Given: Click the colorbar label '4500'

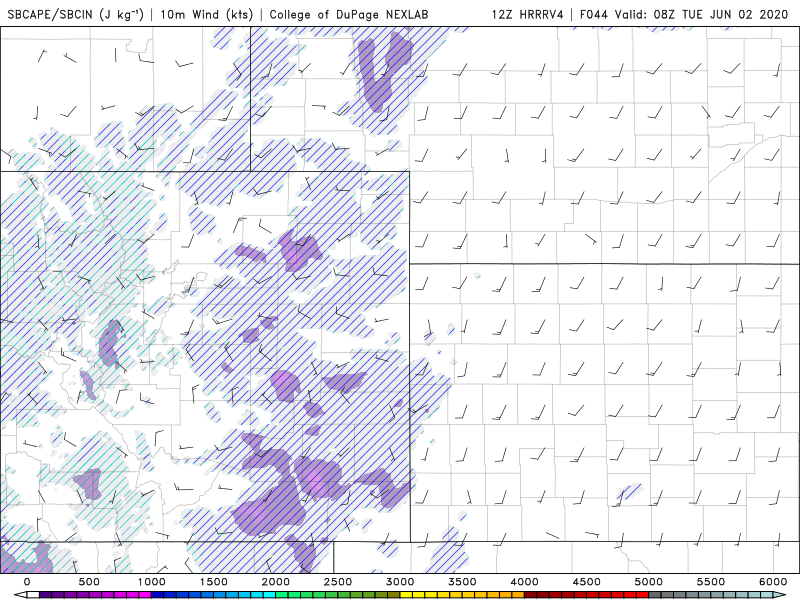Looking at the screenshot, I should [587, 582].
